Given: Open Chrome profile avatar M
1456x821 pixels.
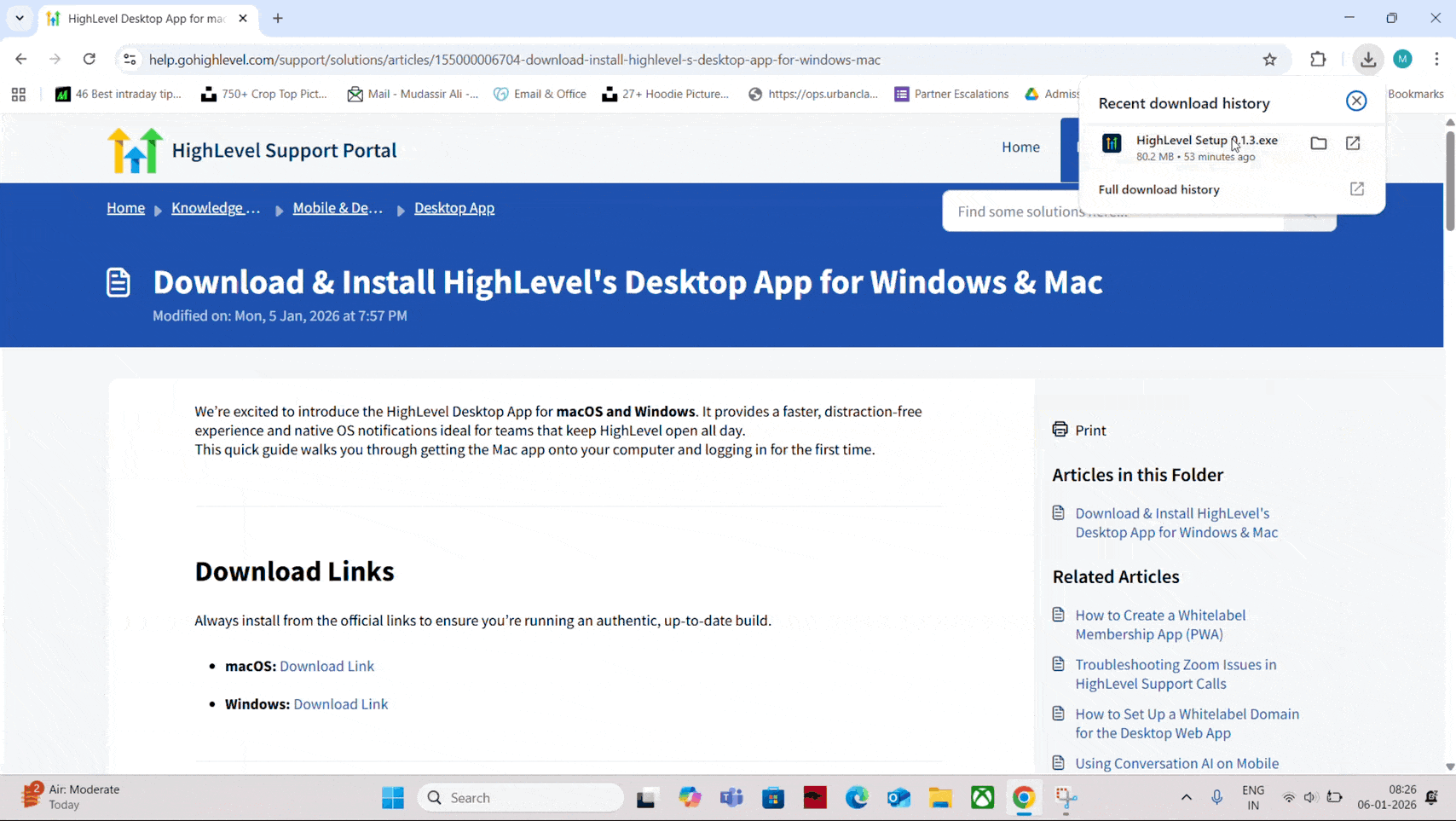Looking at the screenshot, I should pyautogui.click(x=1402, y=59).
